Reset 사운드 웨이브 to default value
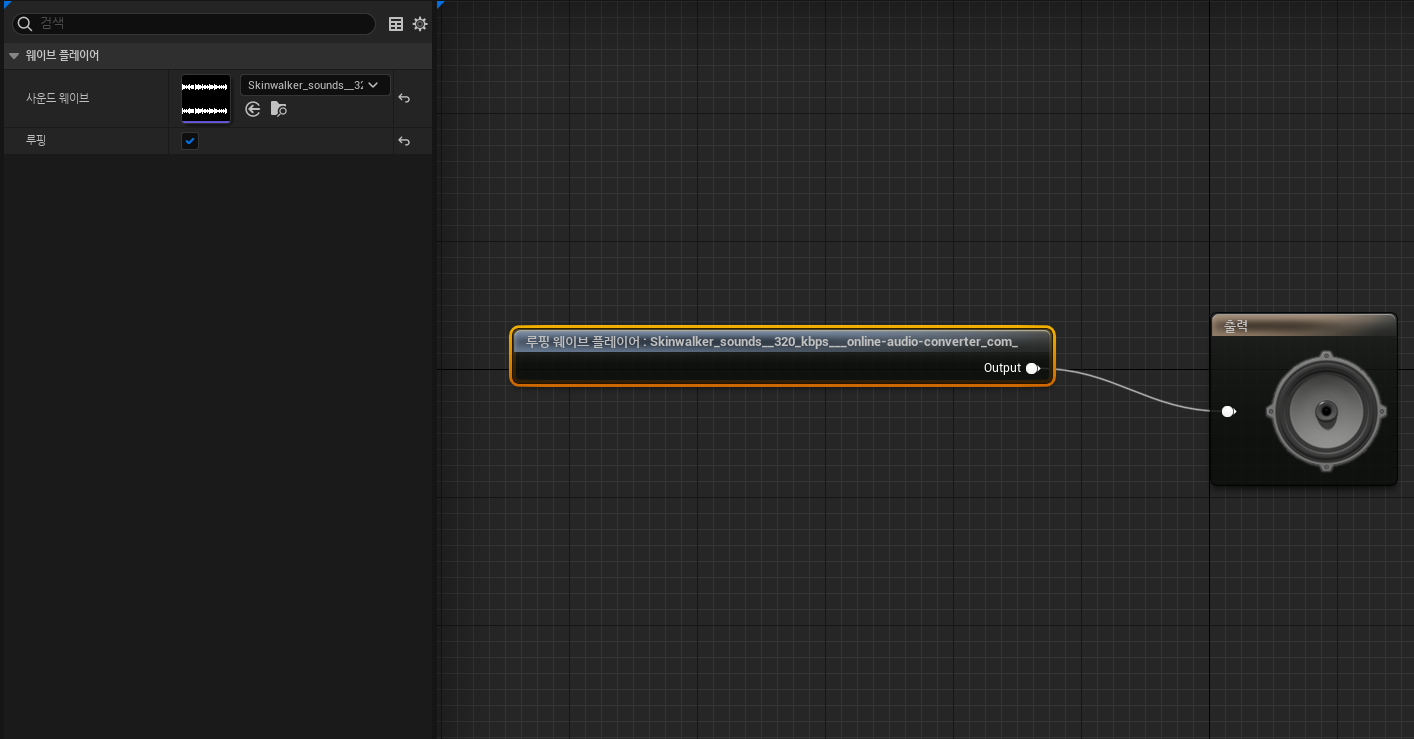Screen dimensions: 1414x739 tap(404, 98)
